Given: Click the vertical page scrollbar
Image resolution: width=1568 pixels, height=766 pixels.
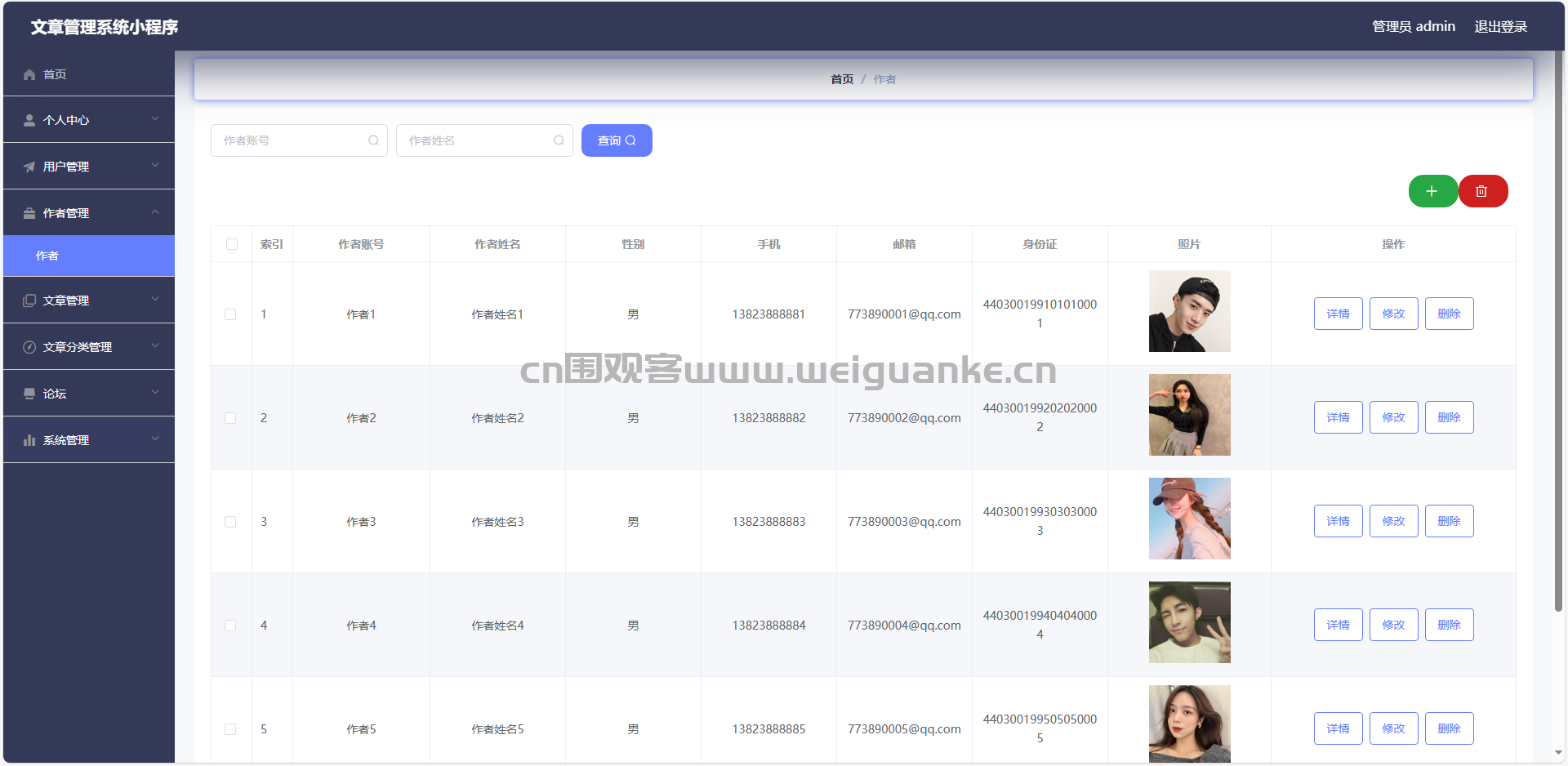Looking at the screenshot, I should (x=1558, y=331).
